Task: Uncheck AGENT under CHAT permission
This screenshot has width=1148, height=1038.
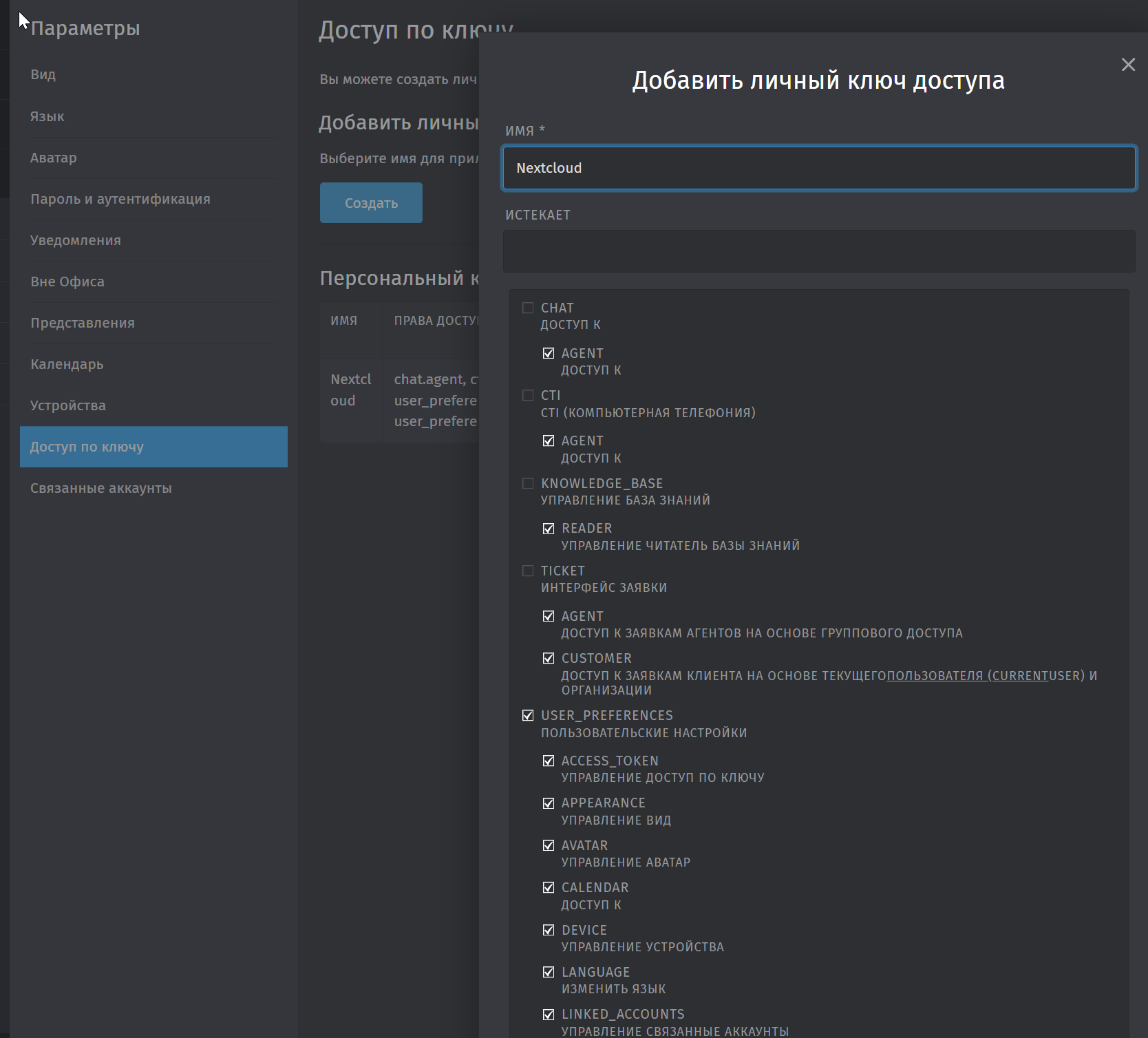Action: [x=549, y=353]
